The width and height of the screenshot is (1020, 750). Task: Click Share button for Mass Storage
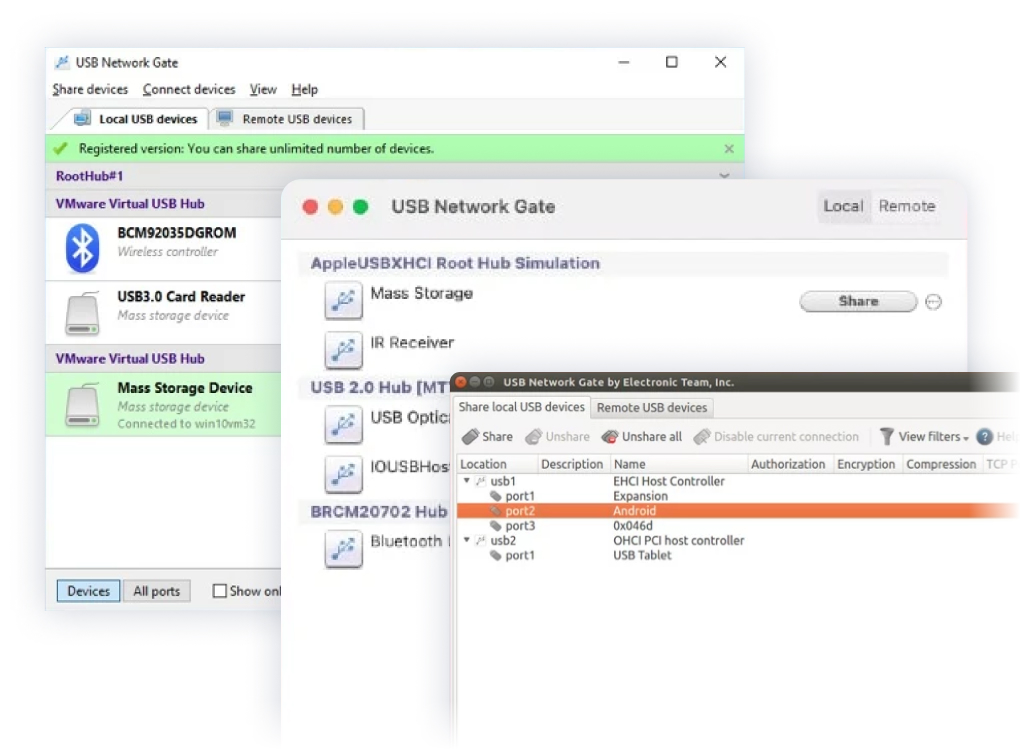858,301
